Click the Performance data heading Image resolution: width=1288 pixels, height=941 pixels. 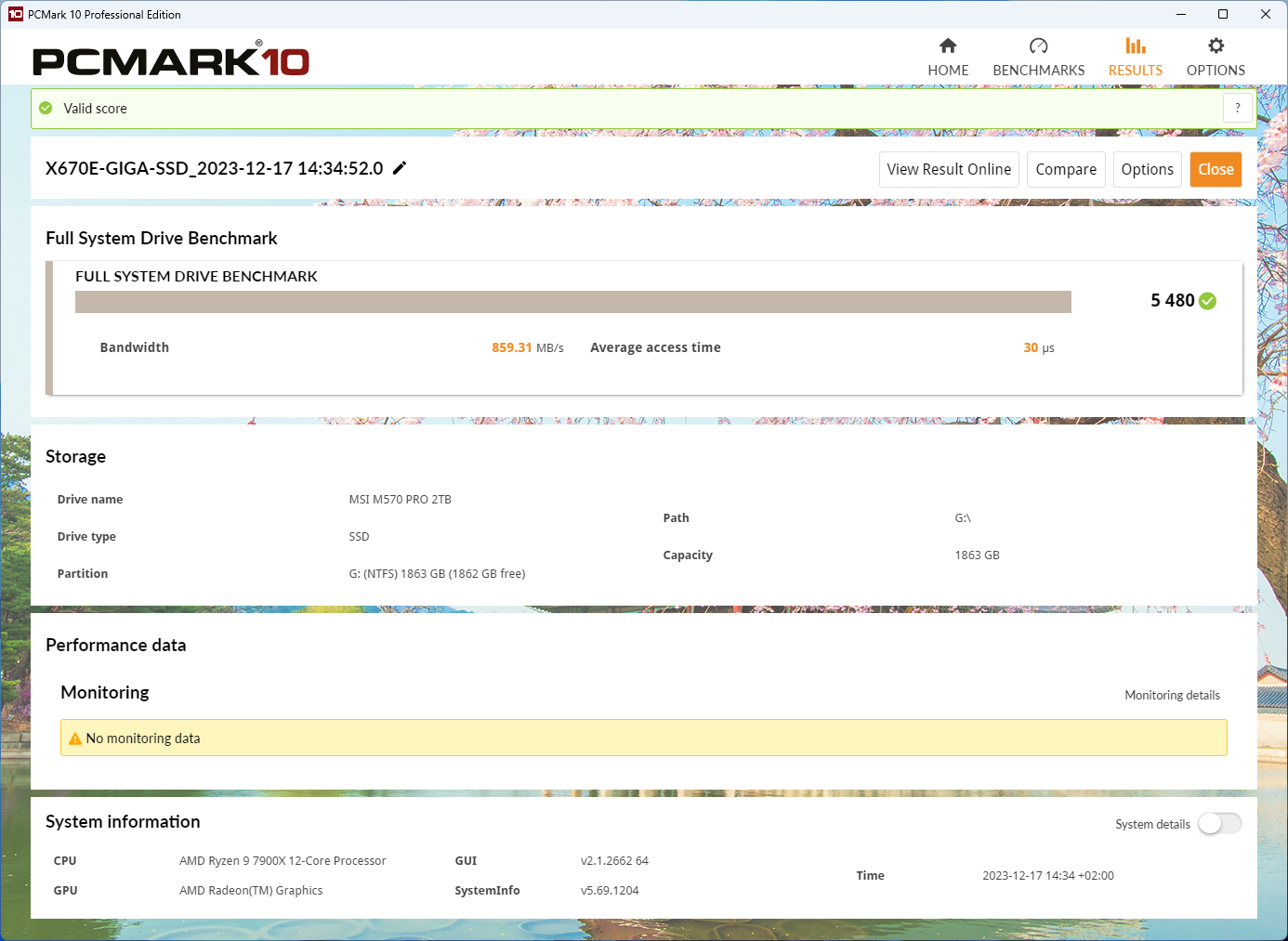116,645
